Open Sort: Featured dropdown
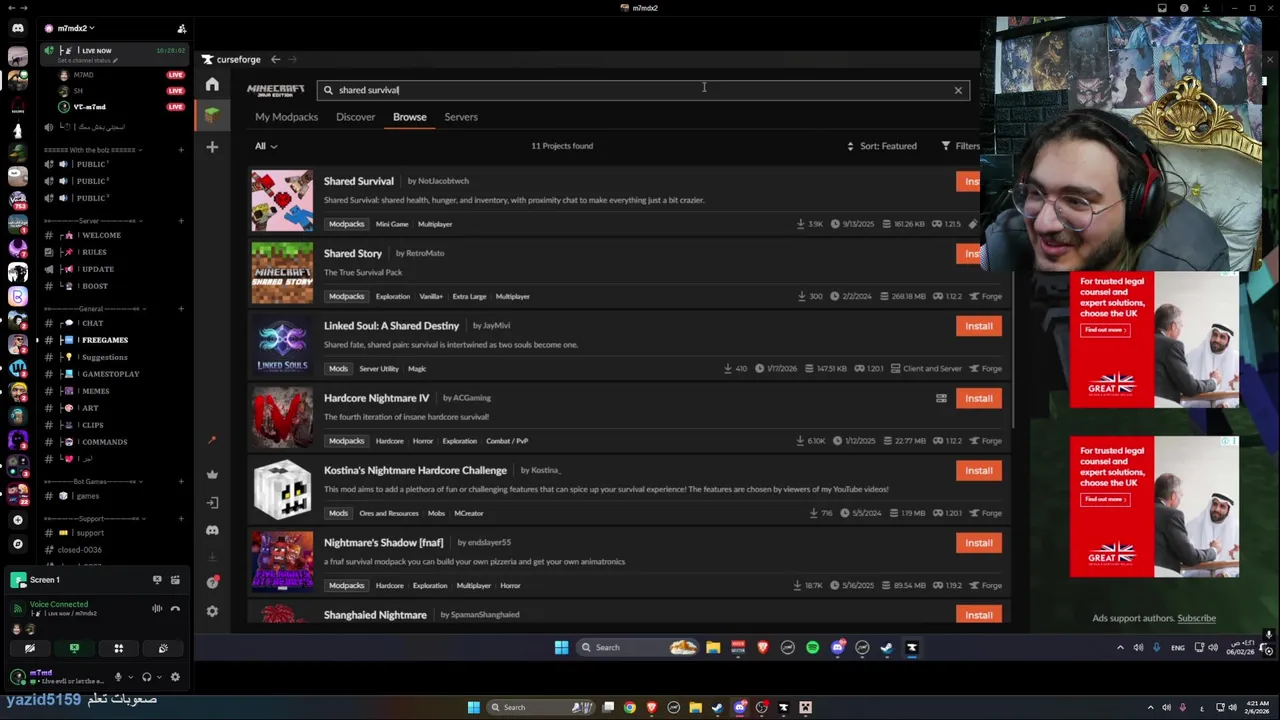The image size is (1280, 720). pos(881,146)
